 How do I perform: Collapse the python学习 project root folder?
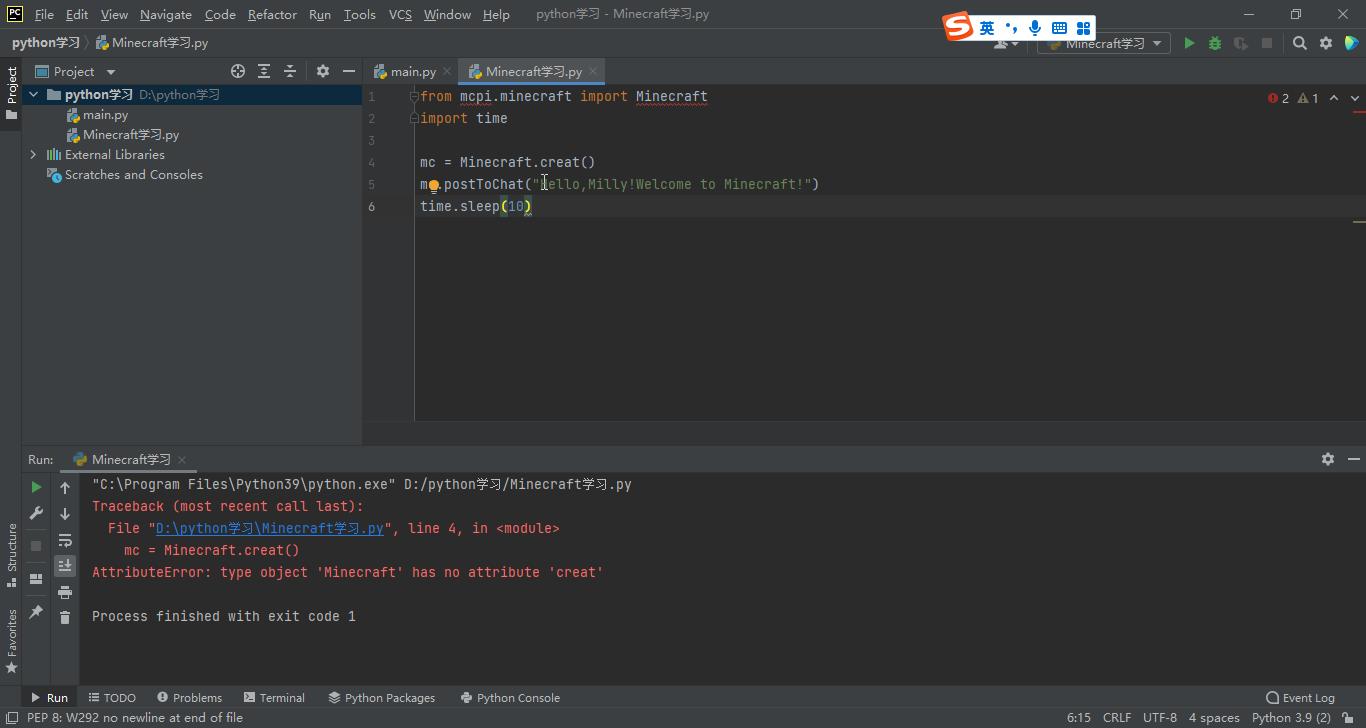[34, 95]
